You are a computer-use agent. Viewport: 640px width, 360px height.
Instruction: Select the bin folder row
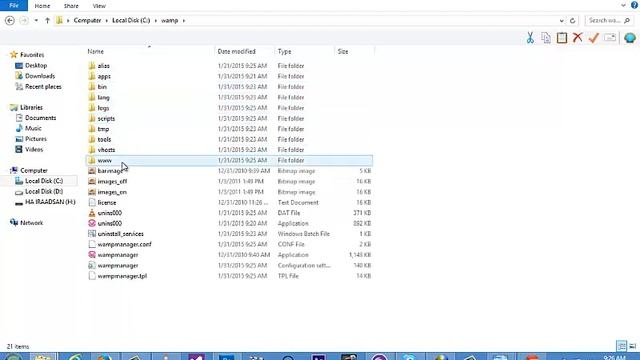coord(229,87)
